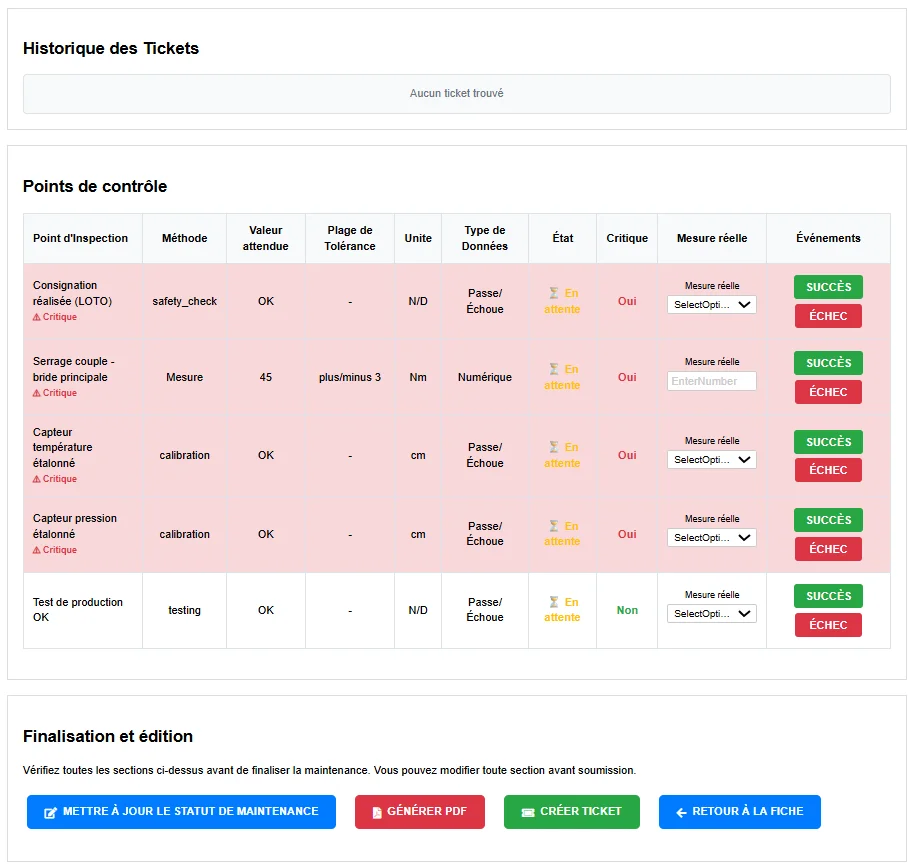Select METTRE À JOUR LE STATUT DE MAINTENANCE
Screen dimensions: 916x865
coord(181,811)
